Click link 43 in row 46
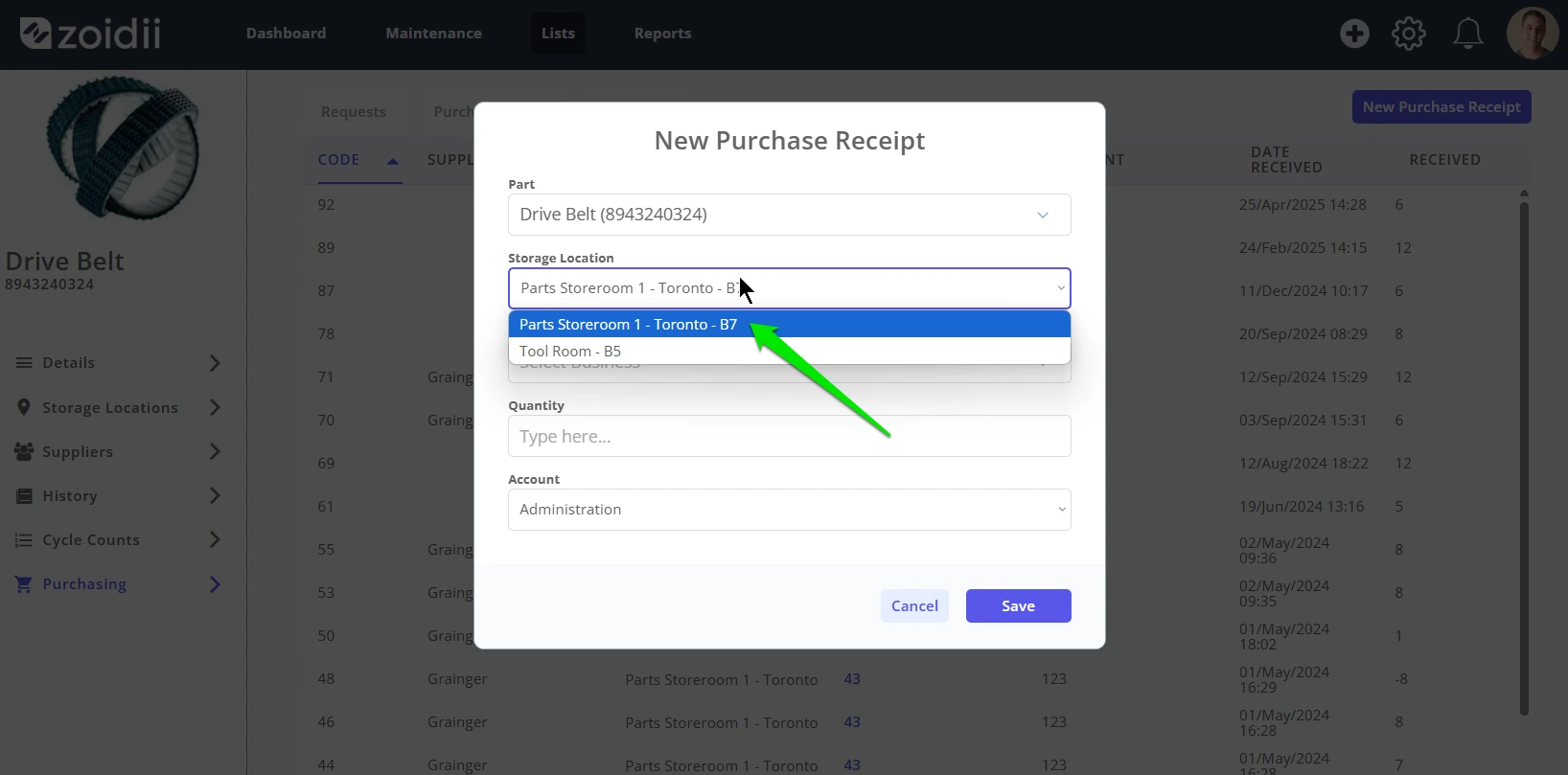The height and width of the screenshot is (775, 1568). [852, 722]
